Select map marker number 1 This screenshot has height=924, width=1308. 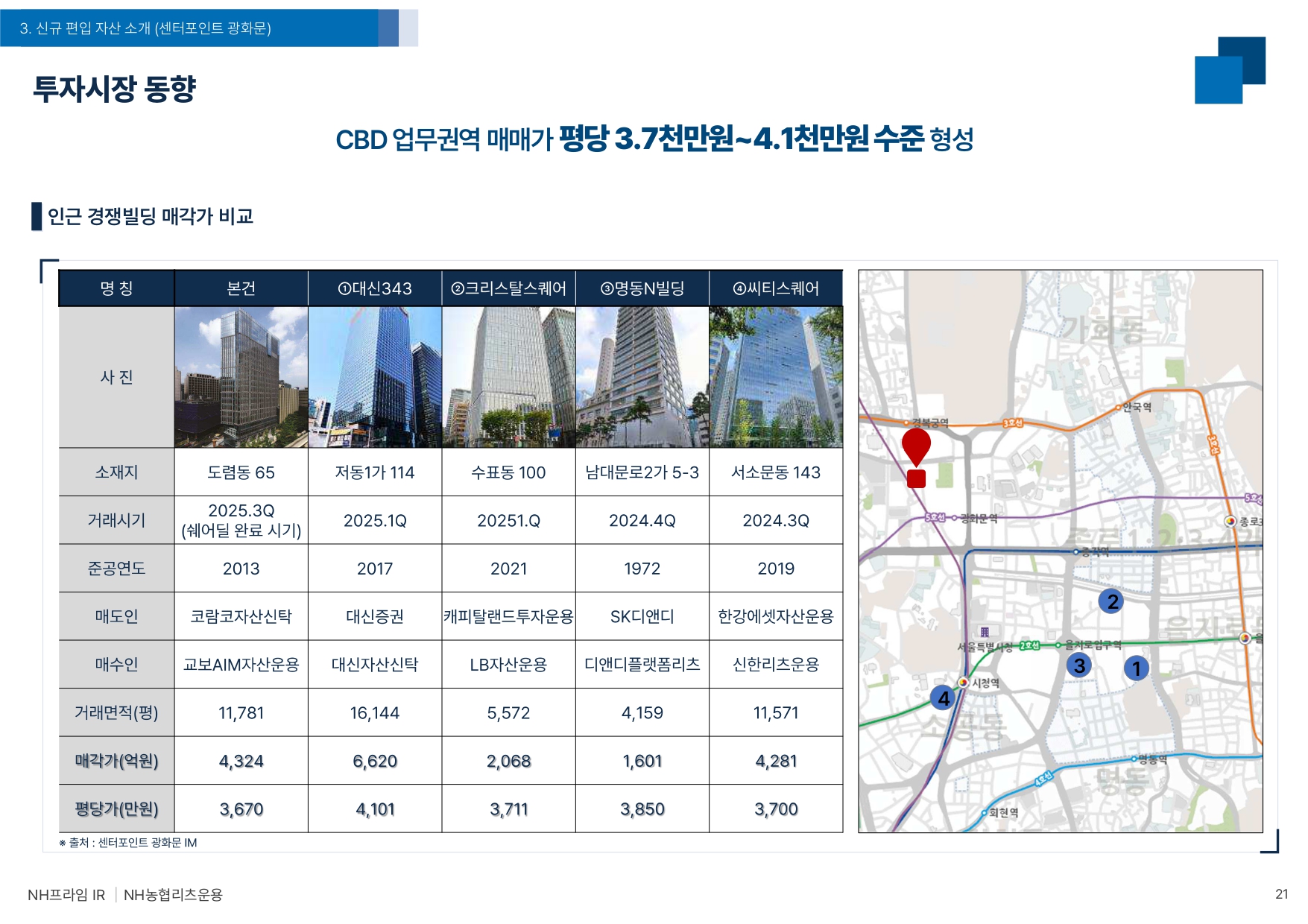coord(1136,668)
